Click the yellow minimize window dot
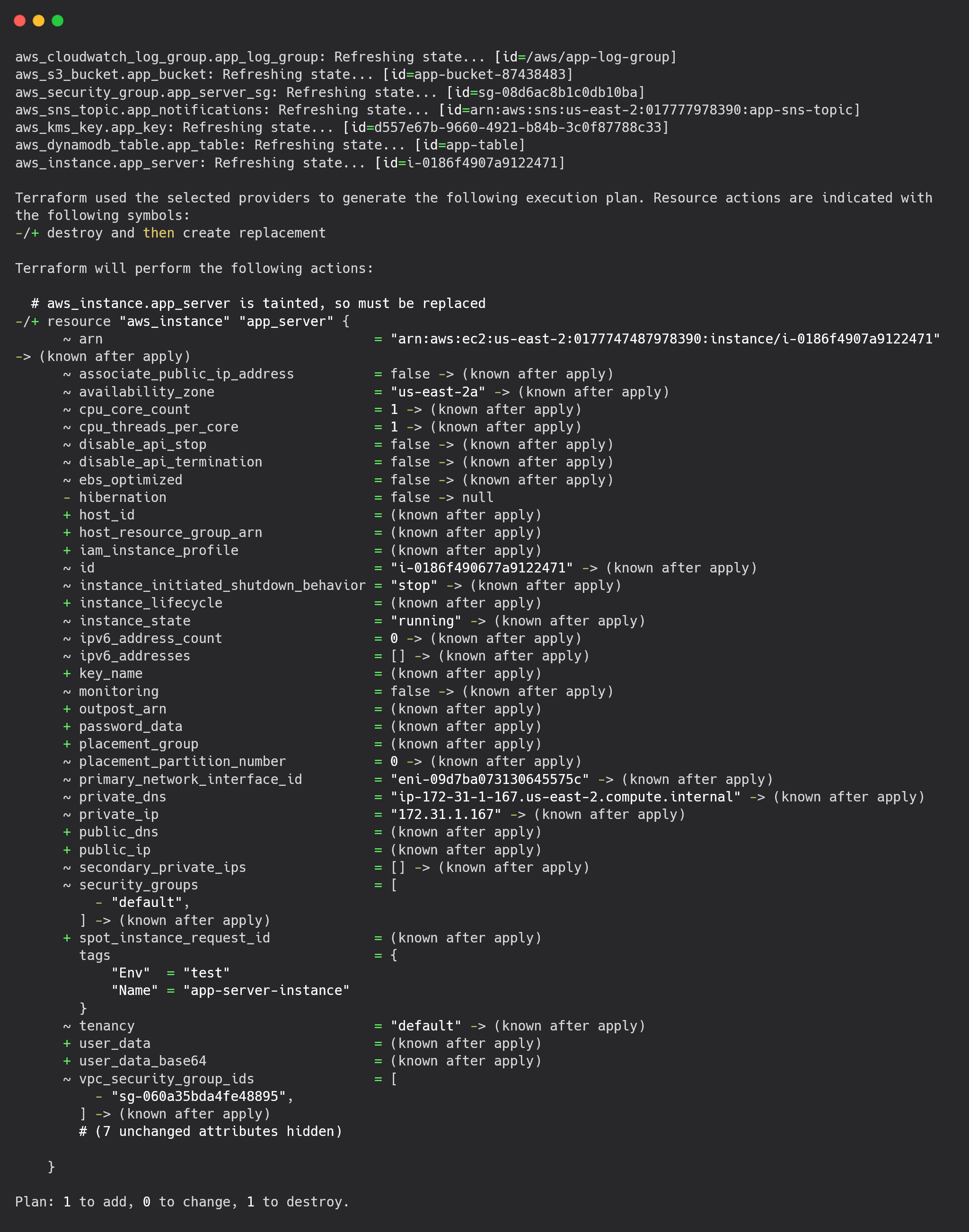Viewport: 969px width, 1232px height. point(39,21)
